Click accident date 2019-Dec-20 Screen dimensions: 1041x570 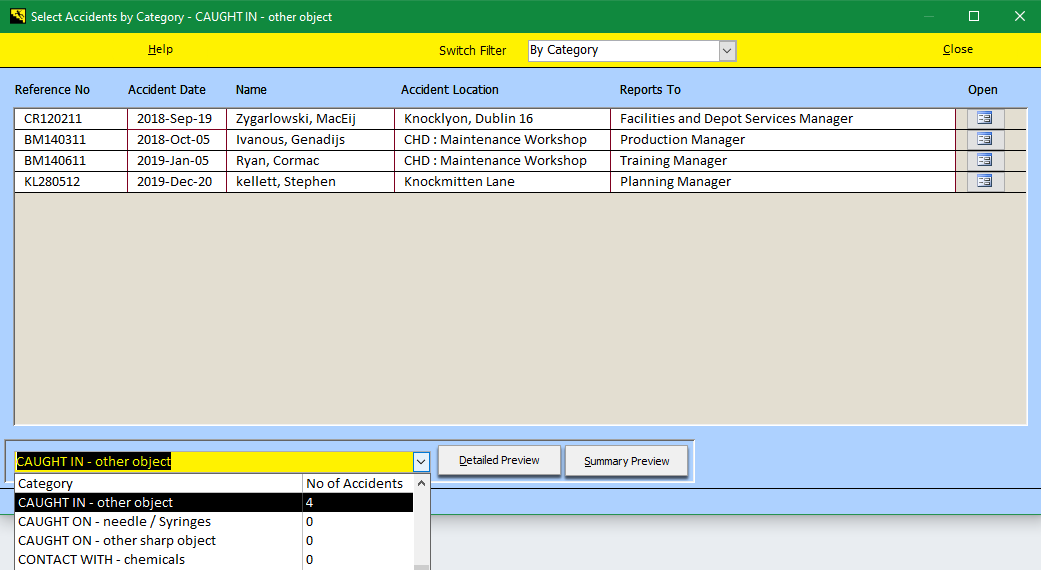pos(177,182)
